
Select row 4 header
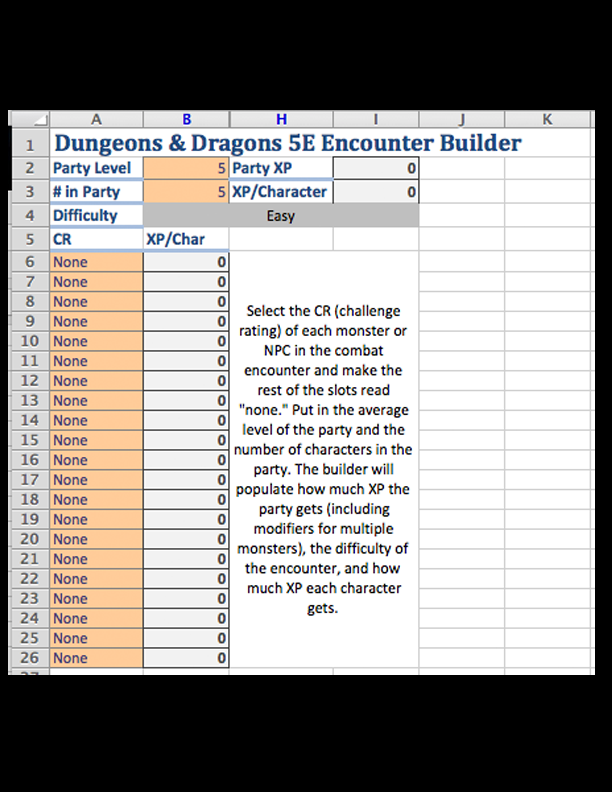pos(30,216)
